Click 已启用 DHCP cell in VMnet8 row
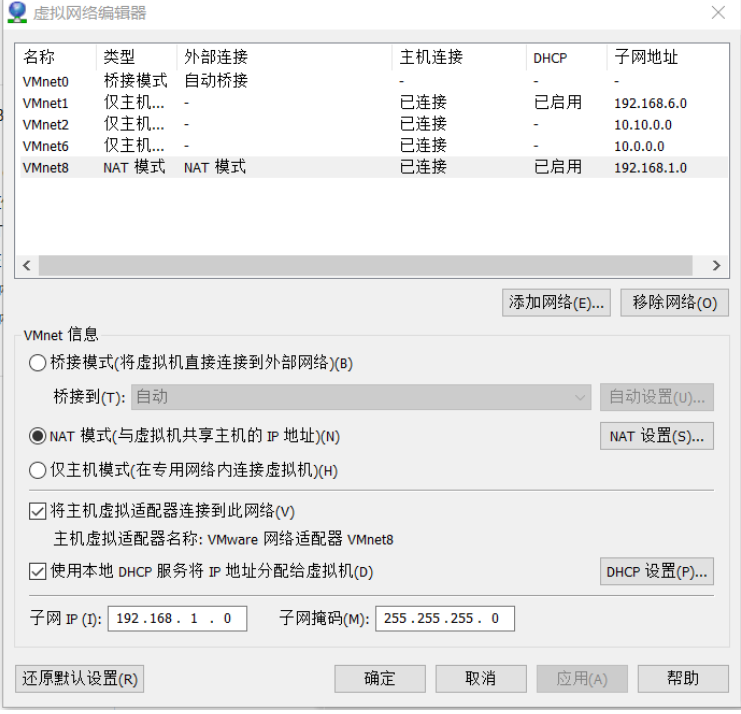Screen dimensions: 741x714 tap(558, 168)
